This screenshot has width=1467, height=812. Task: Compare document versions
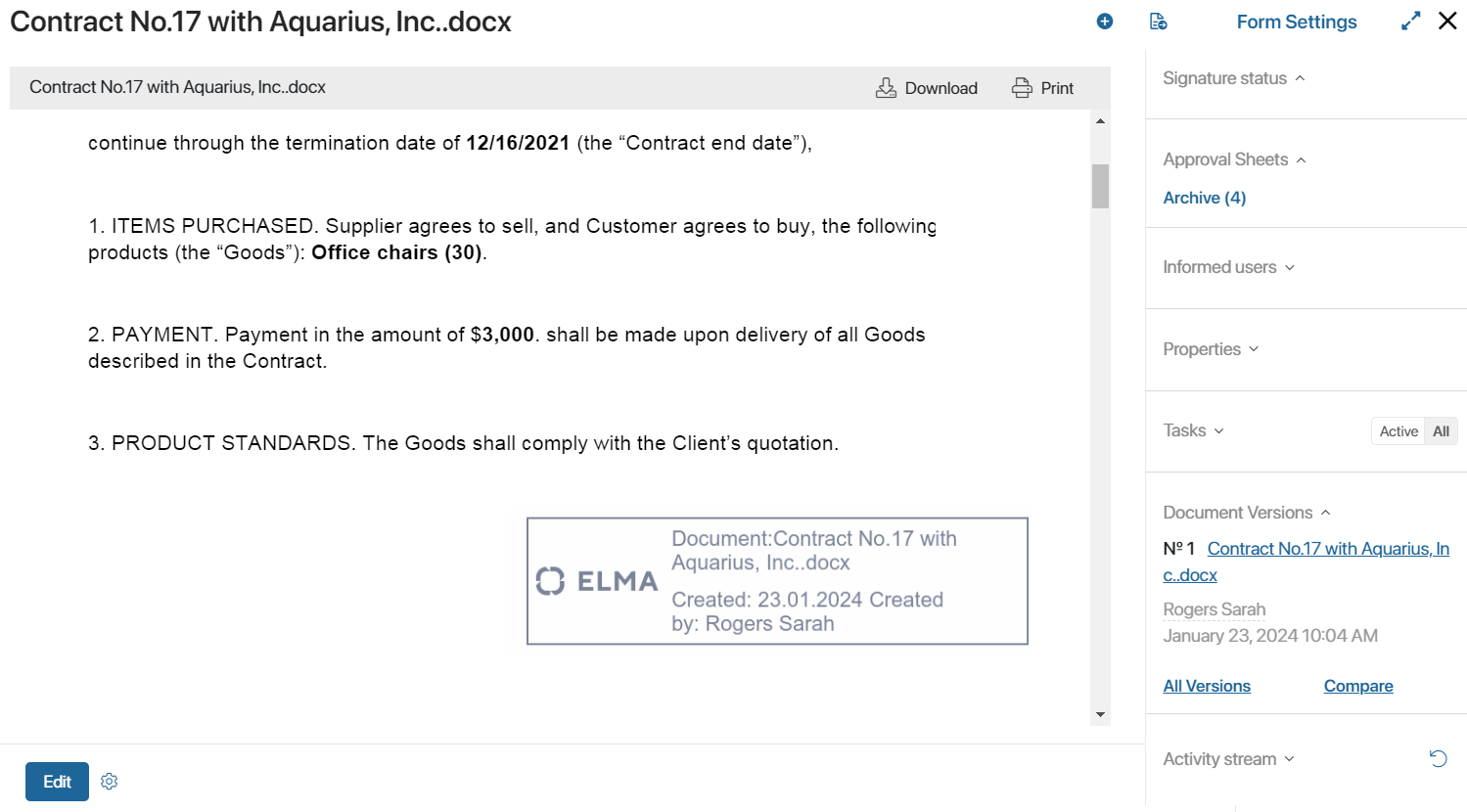tap(1358, 686)
